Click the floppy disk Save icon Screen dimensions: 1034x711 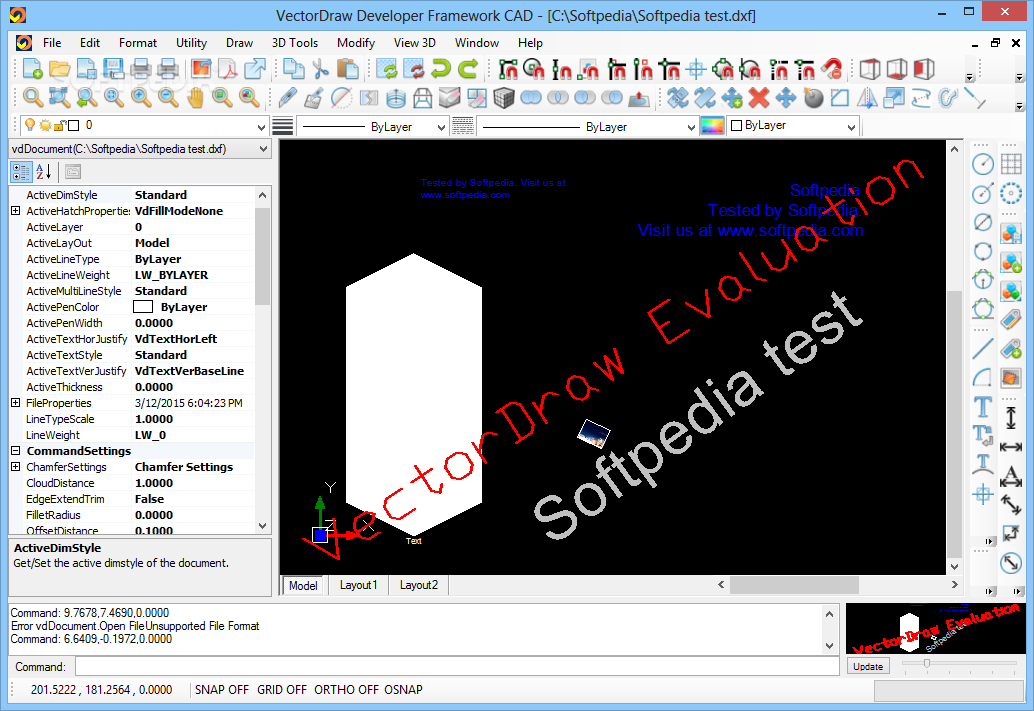click(113, 69)
